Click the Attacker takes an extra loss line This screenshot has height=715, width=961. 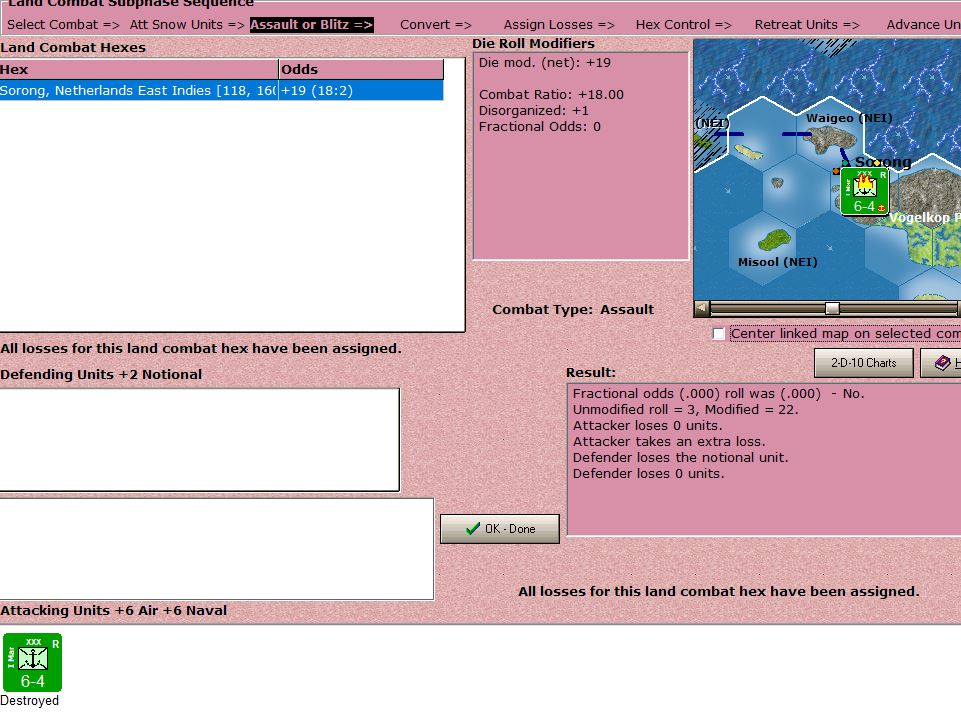pos(669,441)
